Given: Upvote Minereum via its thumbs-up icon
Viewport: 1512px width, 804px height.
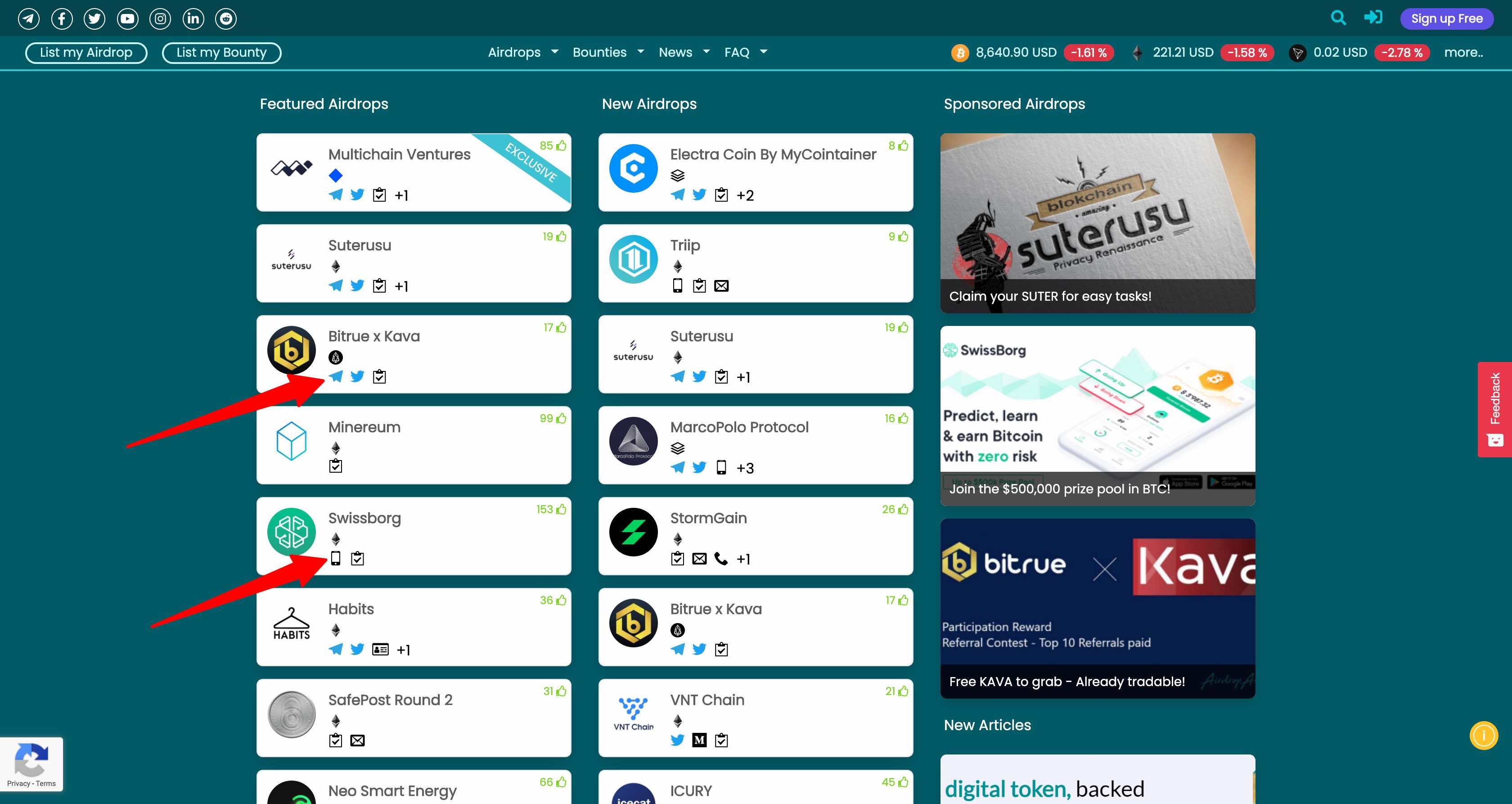Looking at the screenshot, I should pyautogui.click(x=561, y=418).
